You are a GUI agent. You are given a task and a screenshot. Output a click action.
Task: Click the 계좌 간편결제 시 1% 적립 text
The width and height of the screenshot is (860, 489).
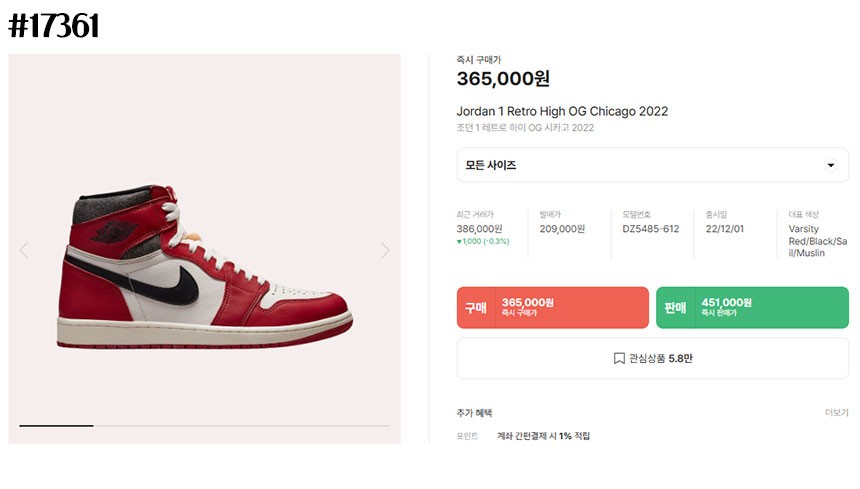543,436
